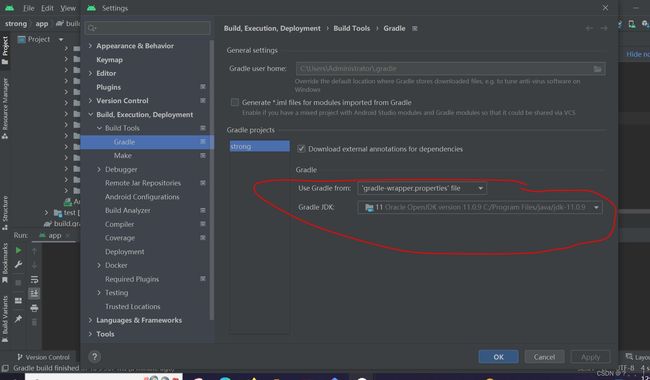
Task: Click project-level marker icon on Plugins row
Action: pyautogui.click(x=203, y=87)
